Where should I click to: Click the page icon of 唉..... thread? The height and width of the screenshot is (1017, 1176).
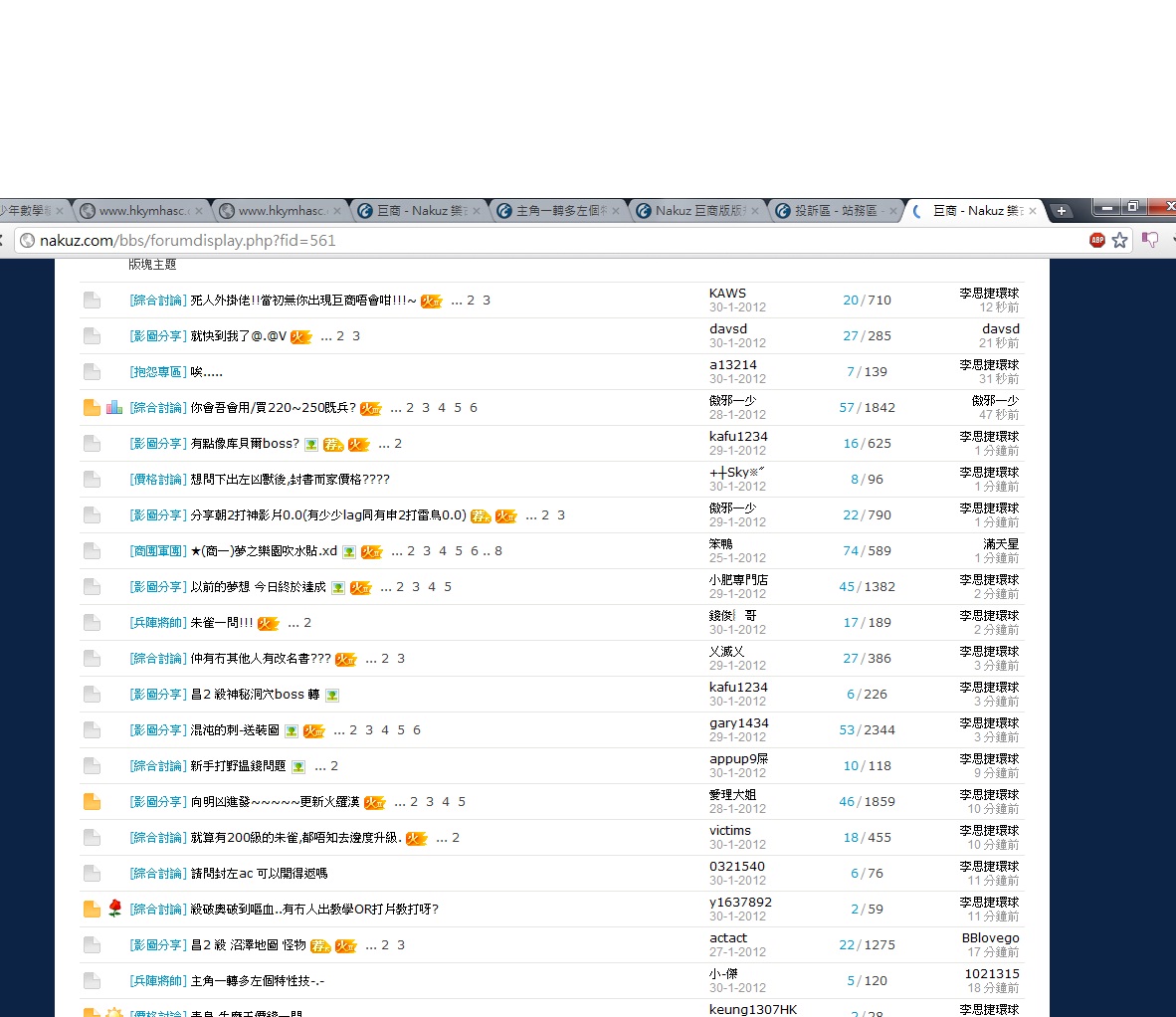pyautogui.click(x=92, y=372)
